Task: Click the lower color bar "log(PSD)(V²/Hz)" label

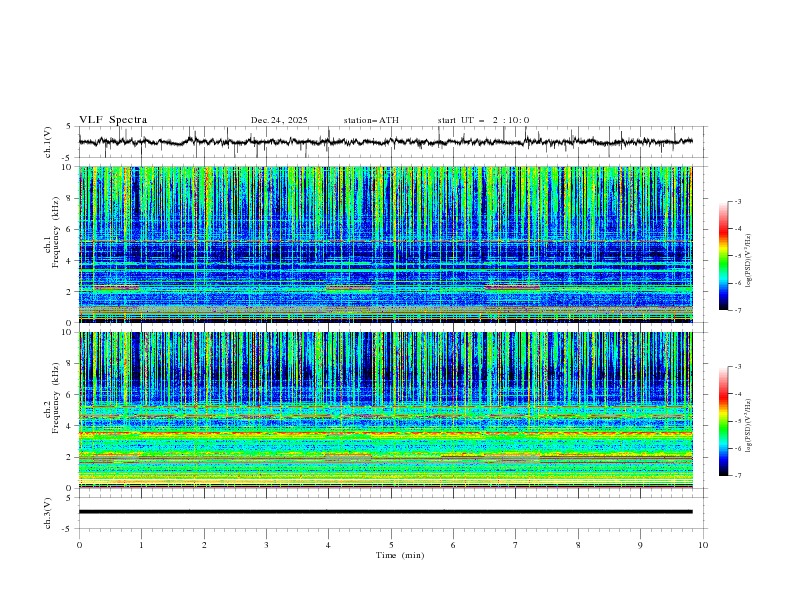Action: (749, 426)
